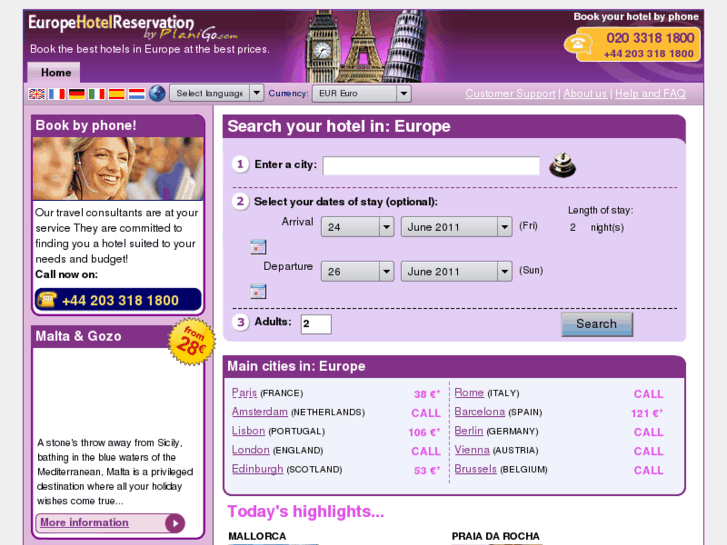This screenshot has width=727, height=545.
Task: Open the Currency EUR Euro dropdown
Action: pos(362,93)
